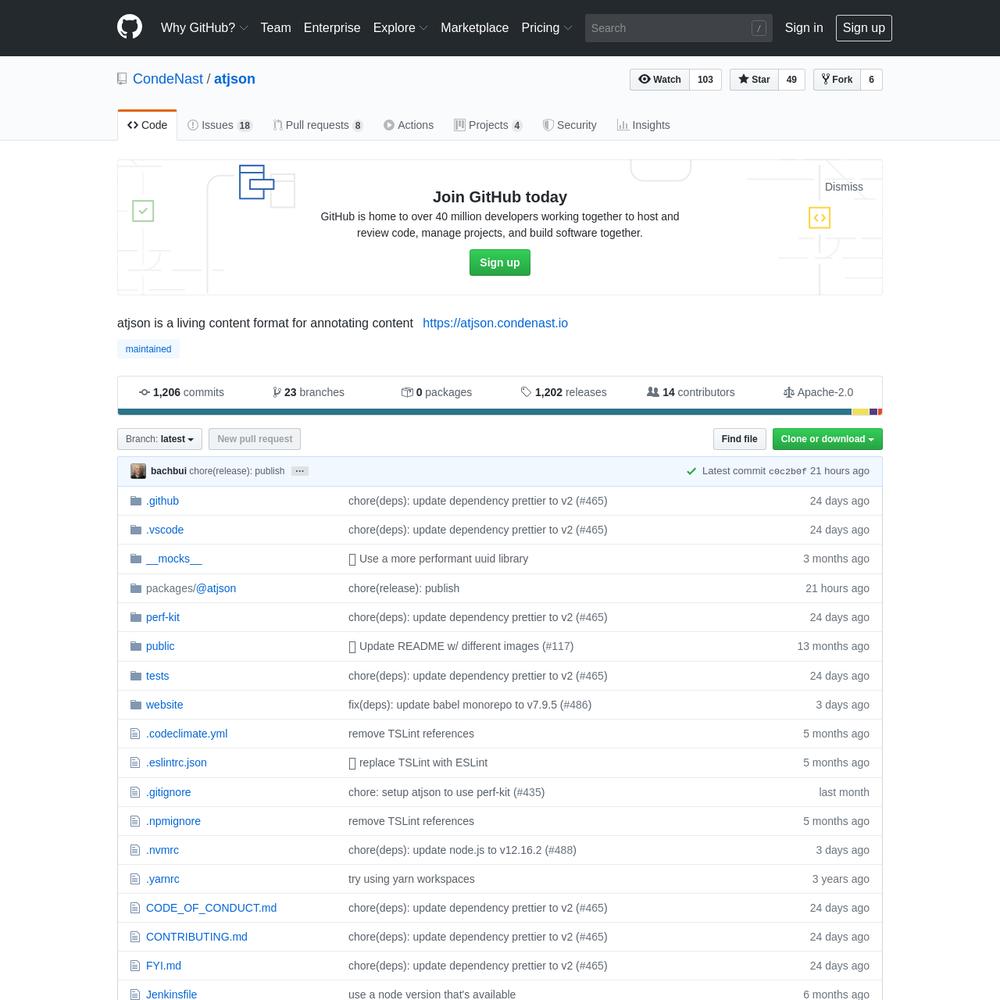Click the folder icon for __mocks__
1000x1000 pixels.
(135, 559)
